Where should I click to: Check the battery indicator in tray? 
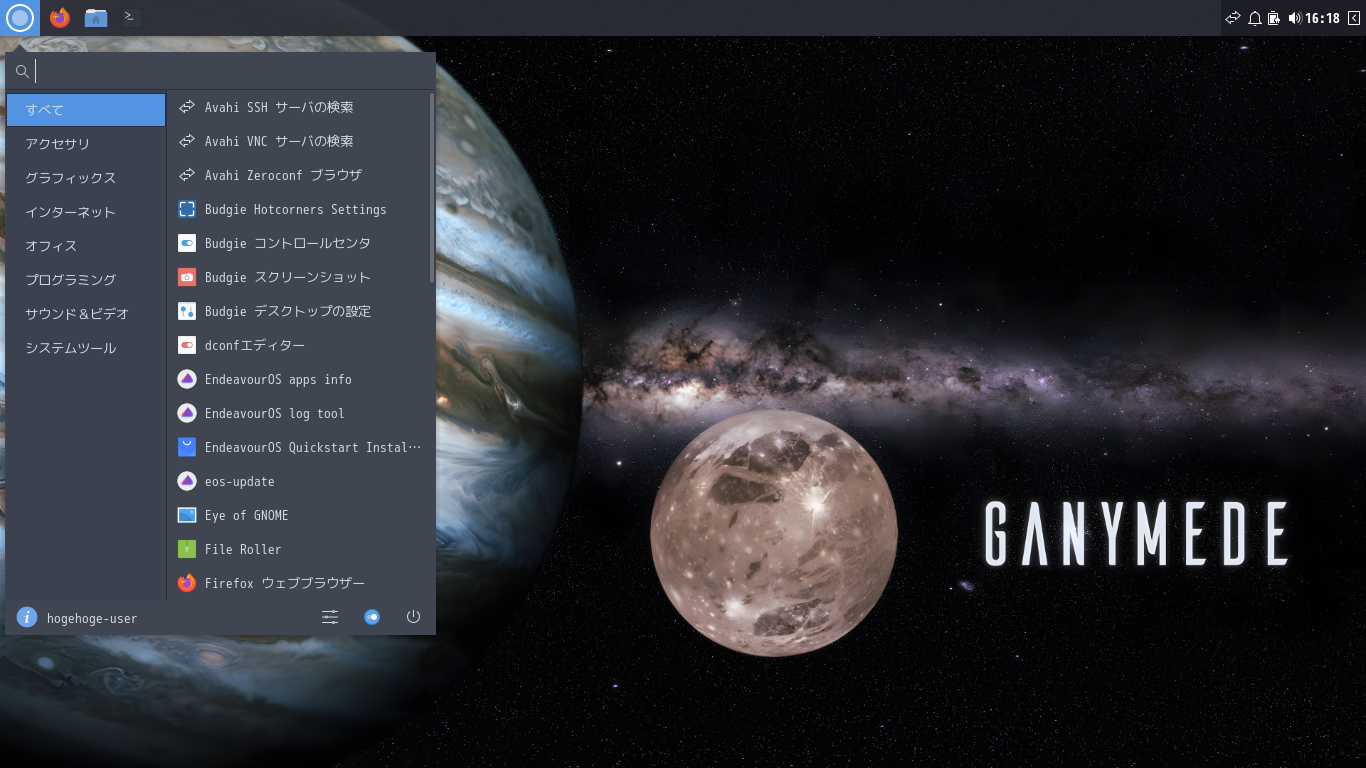point(1274,18)
